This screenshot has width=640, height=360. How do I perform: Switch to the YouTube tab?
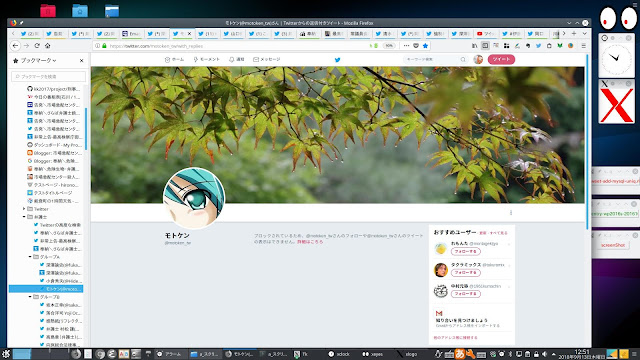[x=486, y=34]
